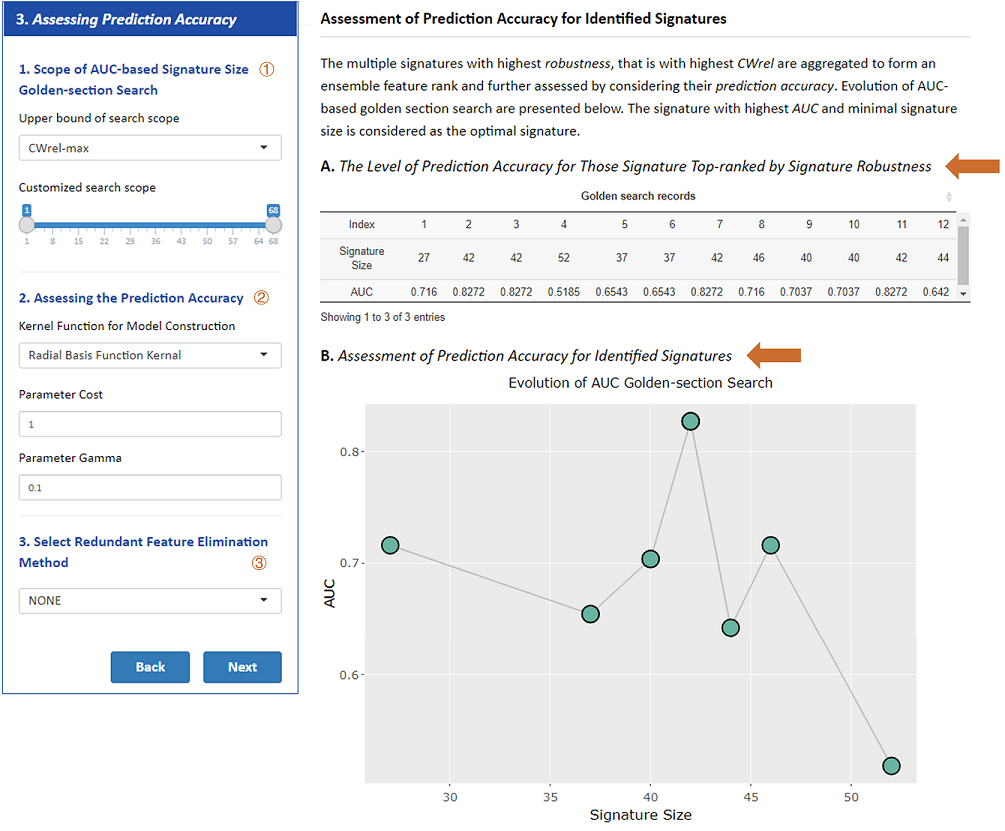Expand the Radial Basis Function Kernal dropdown

click(150, 355)
